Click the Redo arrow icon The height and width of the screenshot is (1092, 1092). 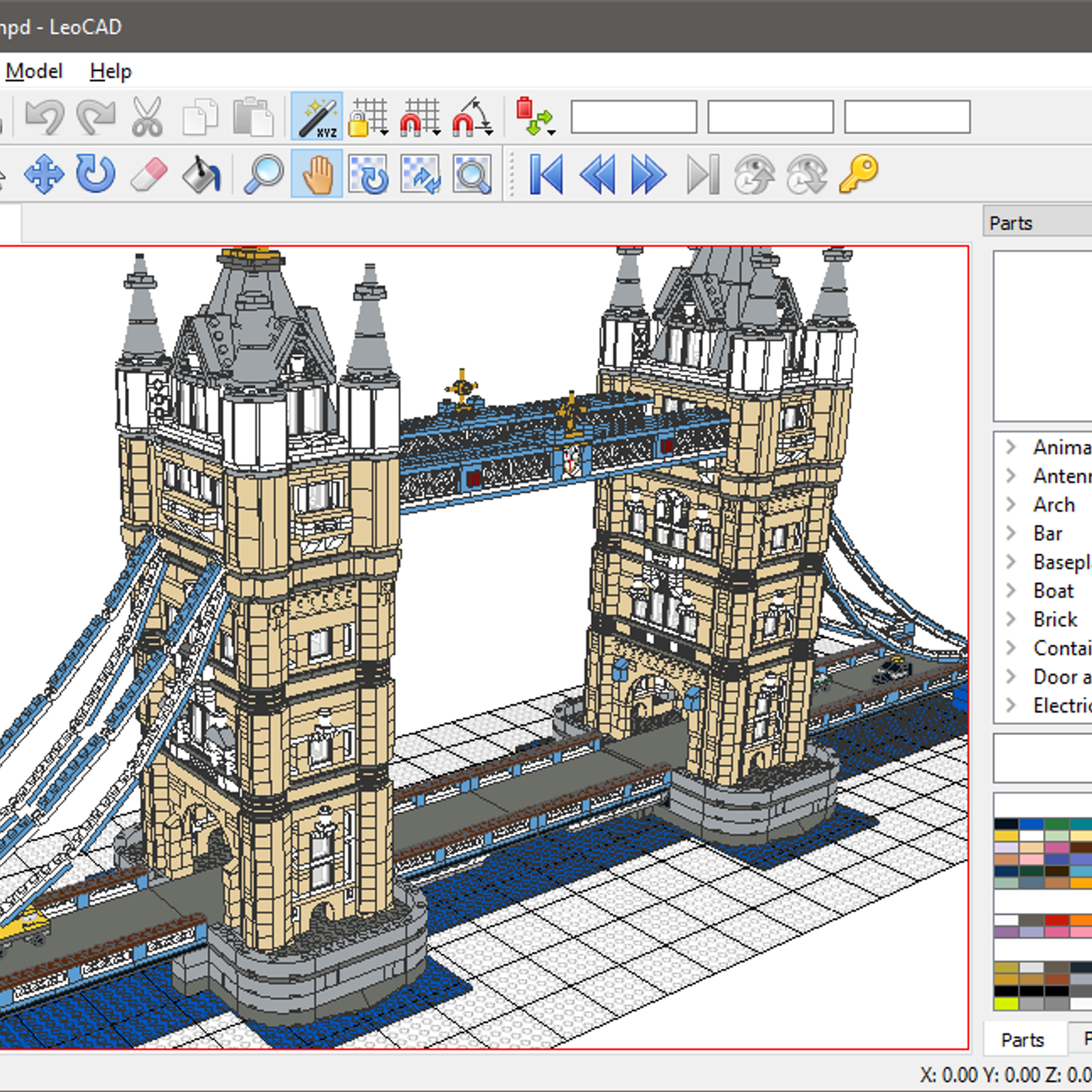[x=96, y=117]
